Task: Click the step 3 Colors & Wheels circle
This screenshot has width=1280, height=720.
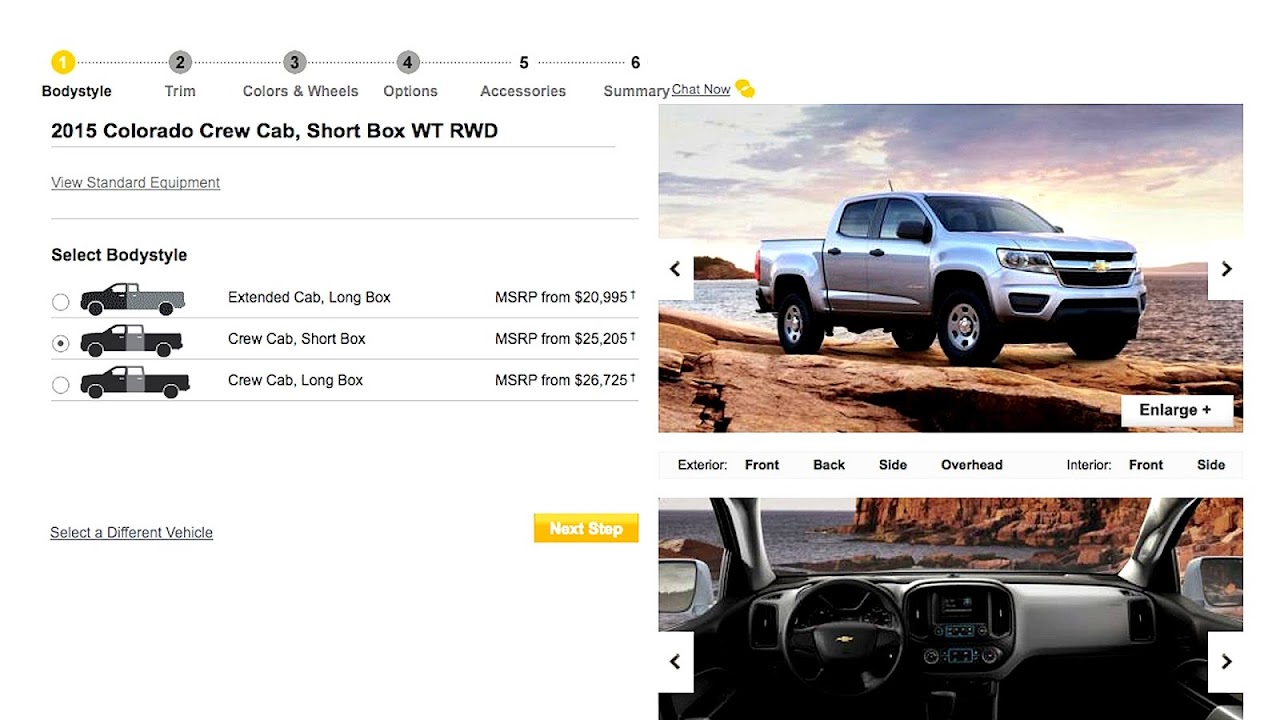Action: click(294, 62)
